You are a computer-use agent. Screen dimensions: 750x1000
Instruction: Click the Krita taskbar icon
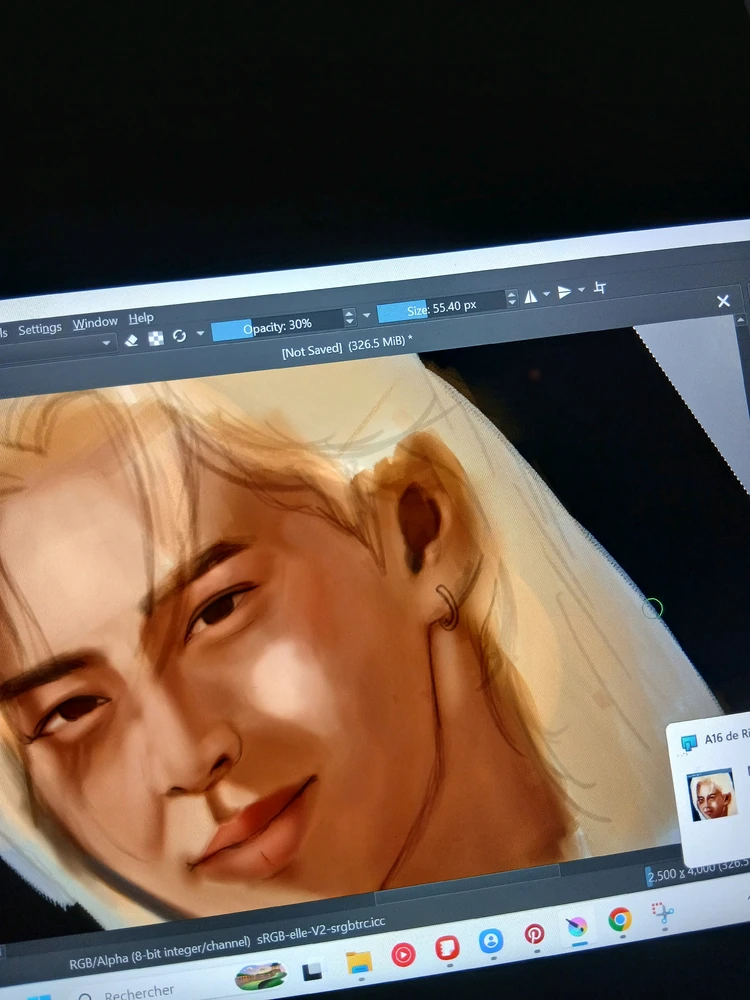point(577,927)
